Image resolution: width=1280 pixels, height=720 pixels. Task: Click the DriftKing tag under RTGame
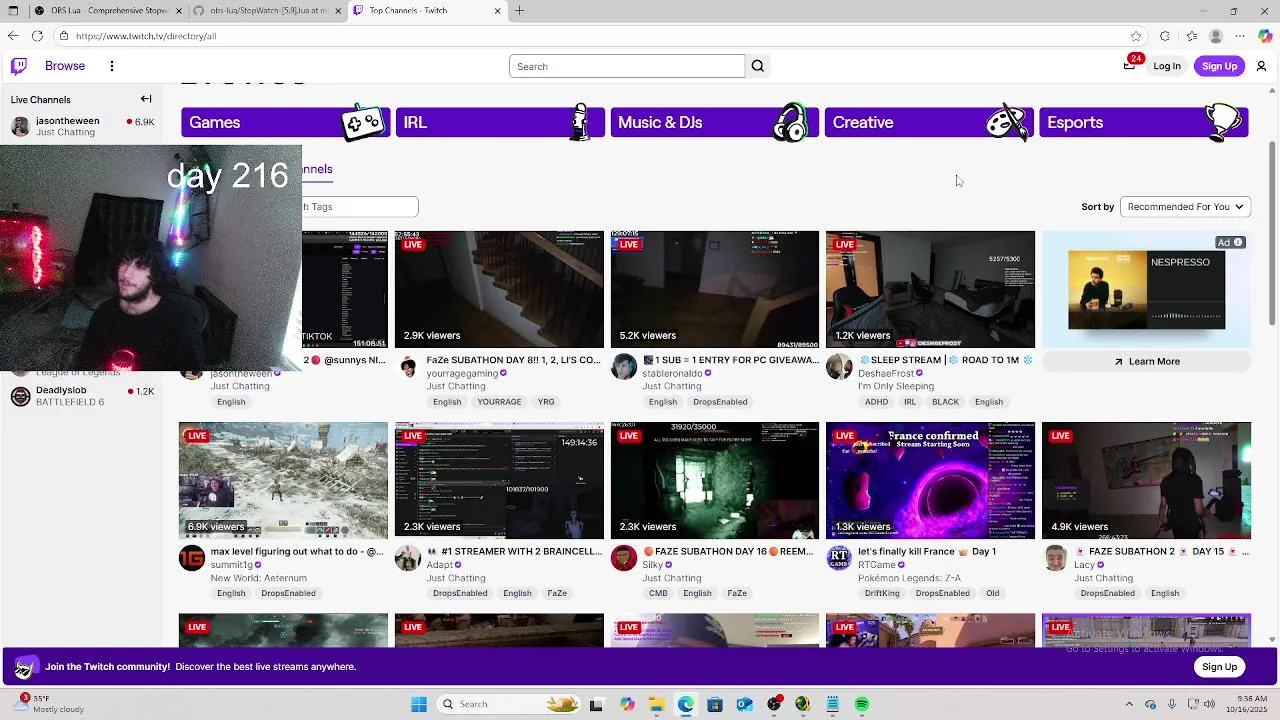click(882, 593)
